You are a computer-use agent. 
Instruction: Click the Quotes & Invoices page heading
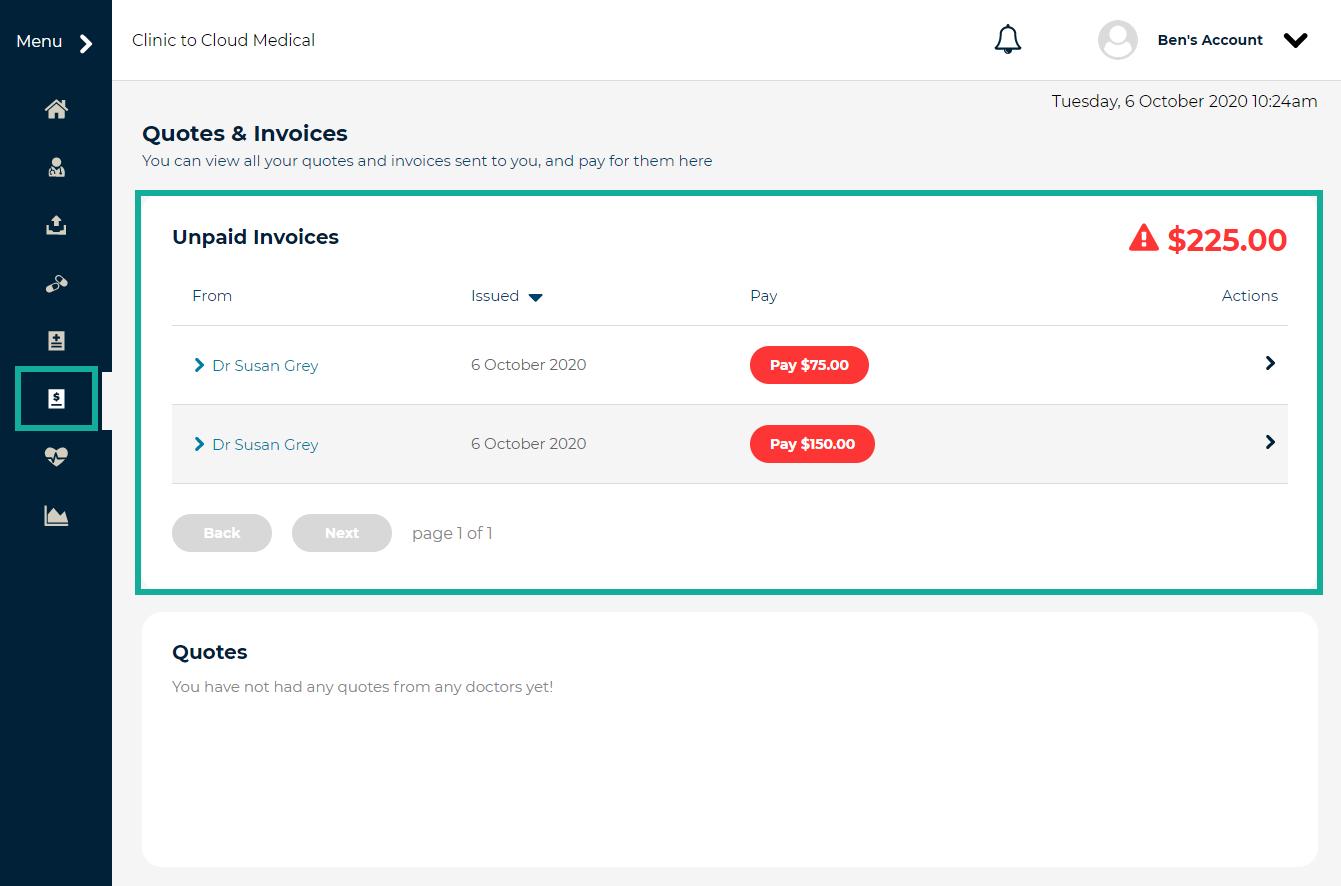tap(245, 134)
